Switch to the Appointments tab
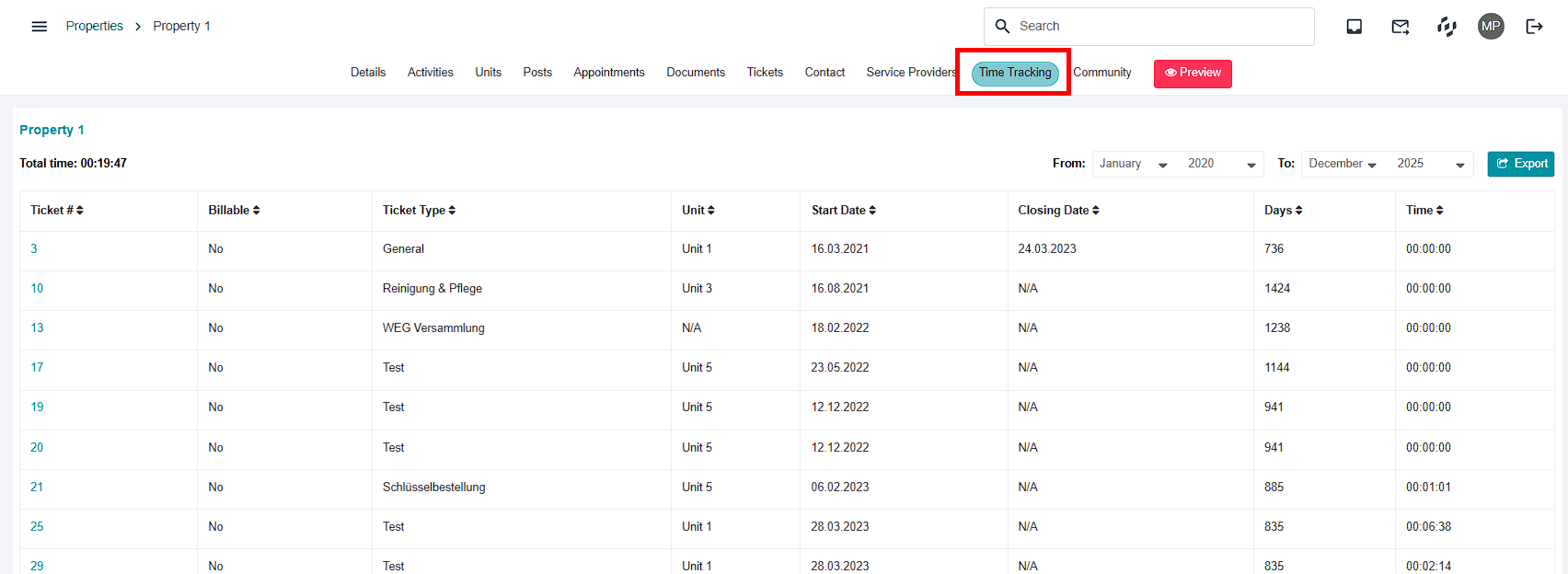The image size is (1568, 574). click(x=609, y=73)
